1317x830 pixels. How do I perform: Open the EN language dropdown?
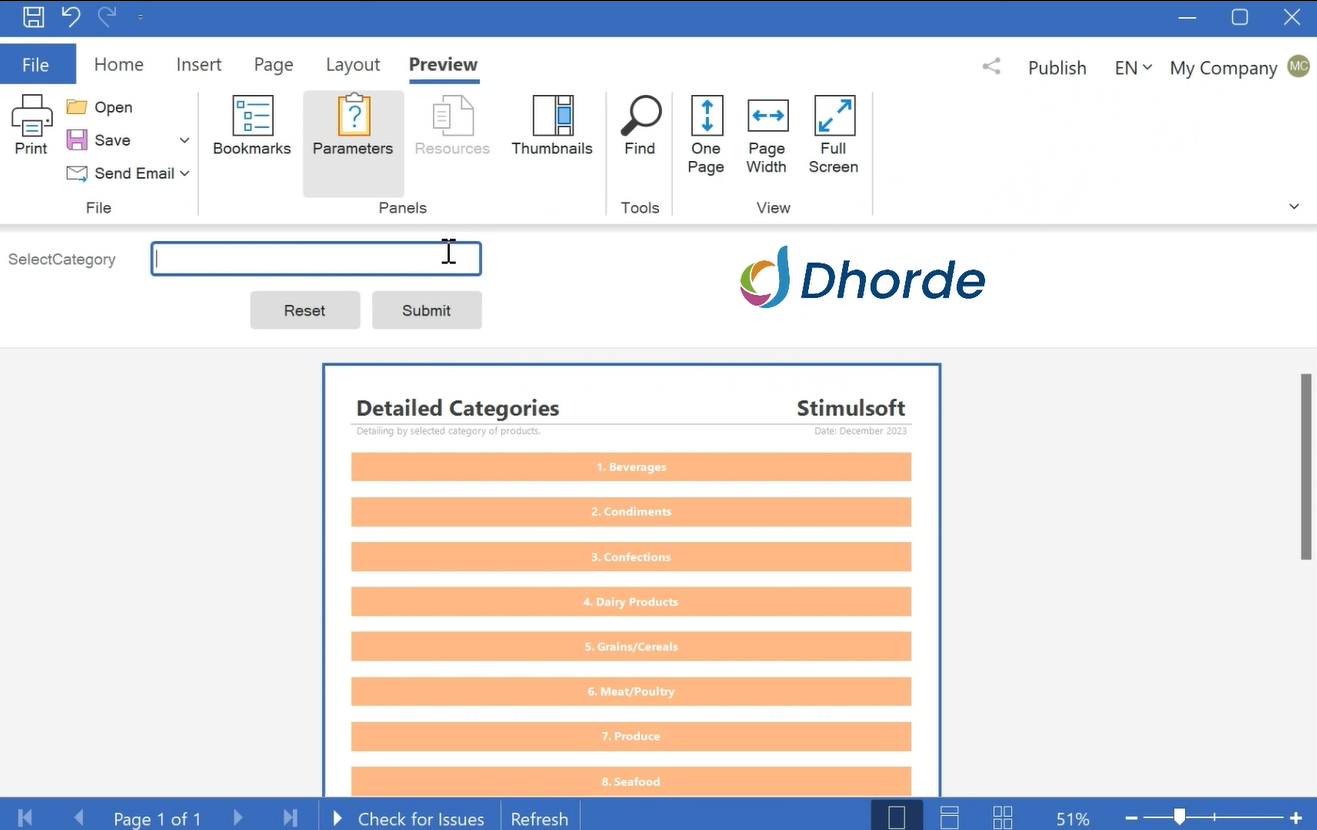[x=1133, y=68]
